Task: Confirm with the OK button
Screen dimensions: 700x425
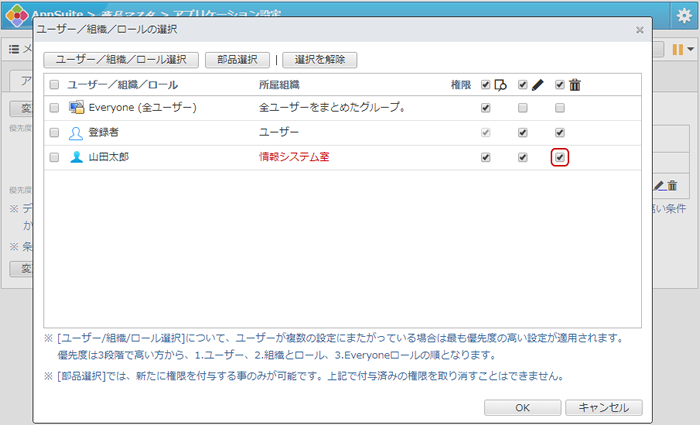Action: click(522, 407)
